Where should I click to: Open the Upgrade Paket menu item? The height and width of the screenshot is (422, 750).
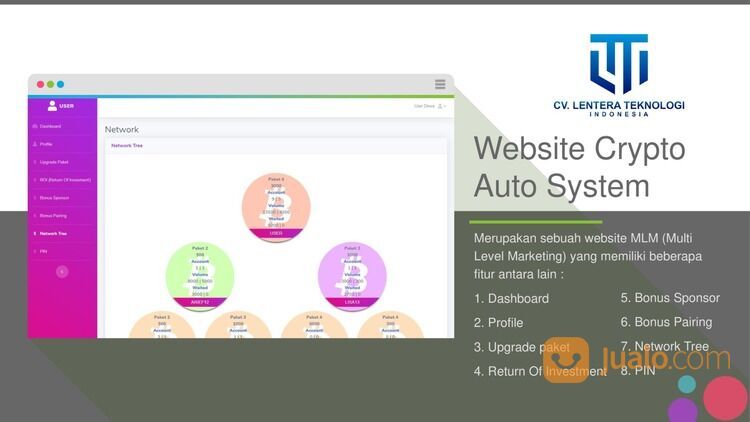point(54,162)
